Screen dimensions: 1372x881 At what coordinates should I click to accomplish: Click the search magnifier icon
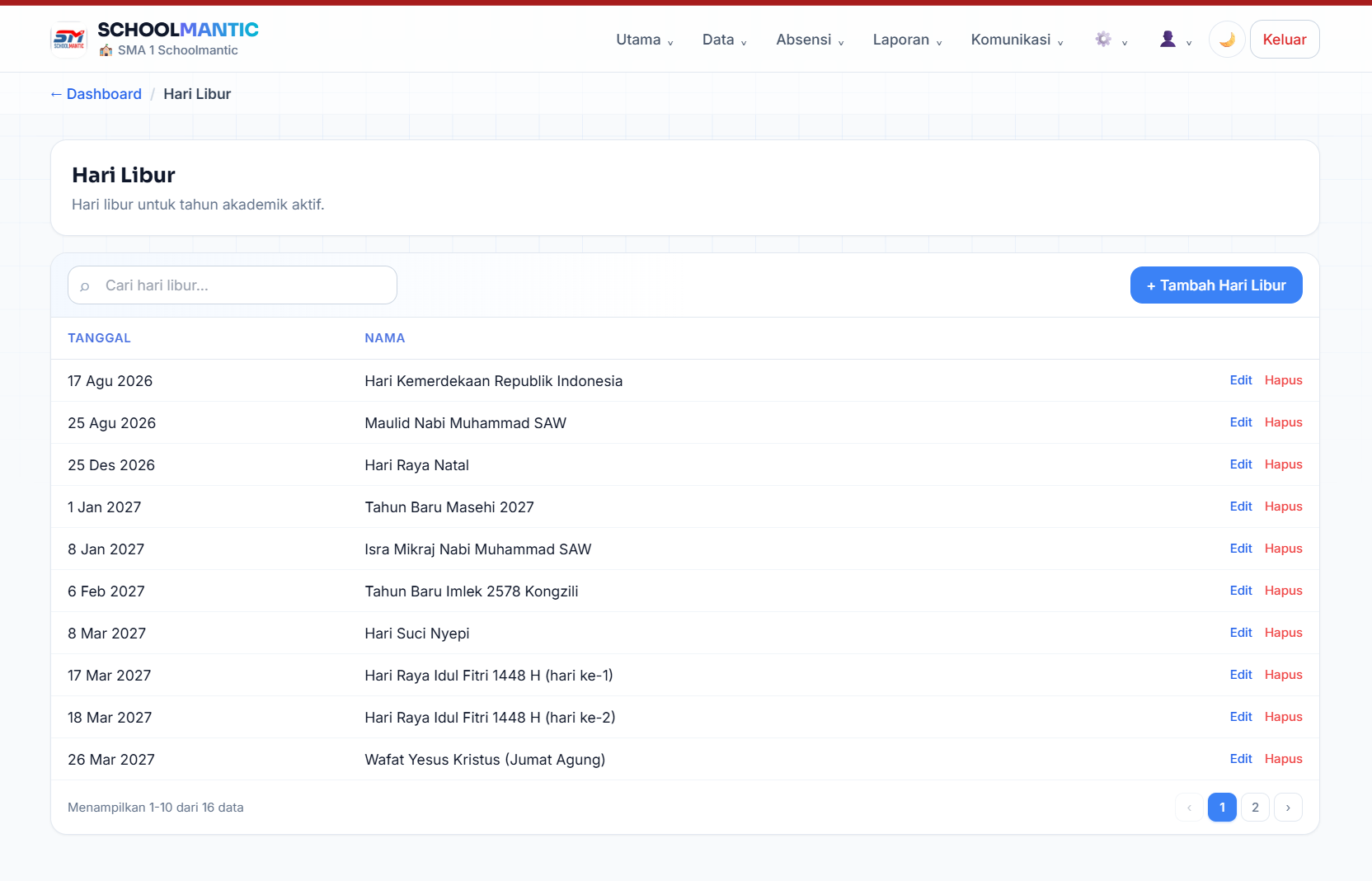84,286
